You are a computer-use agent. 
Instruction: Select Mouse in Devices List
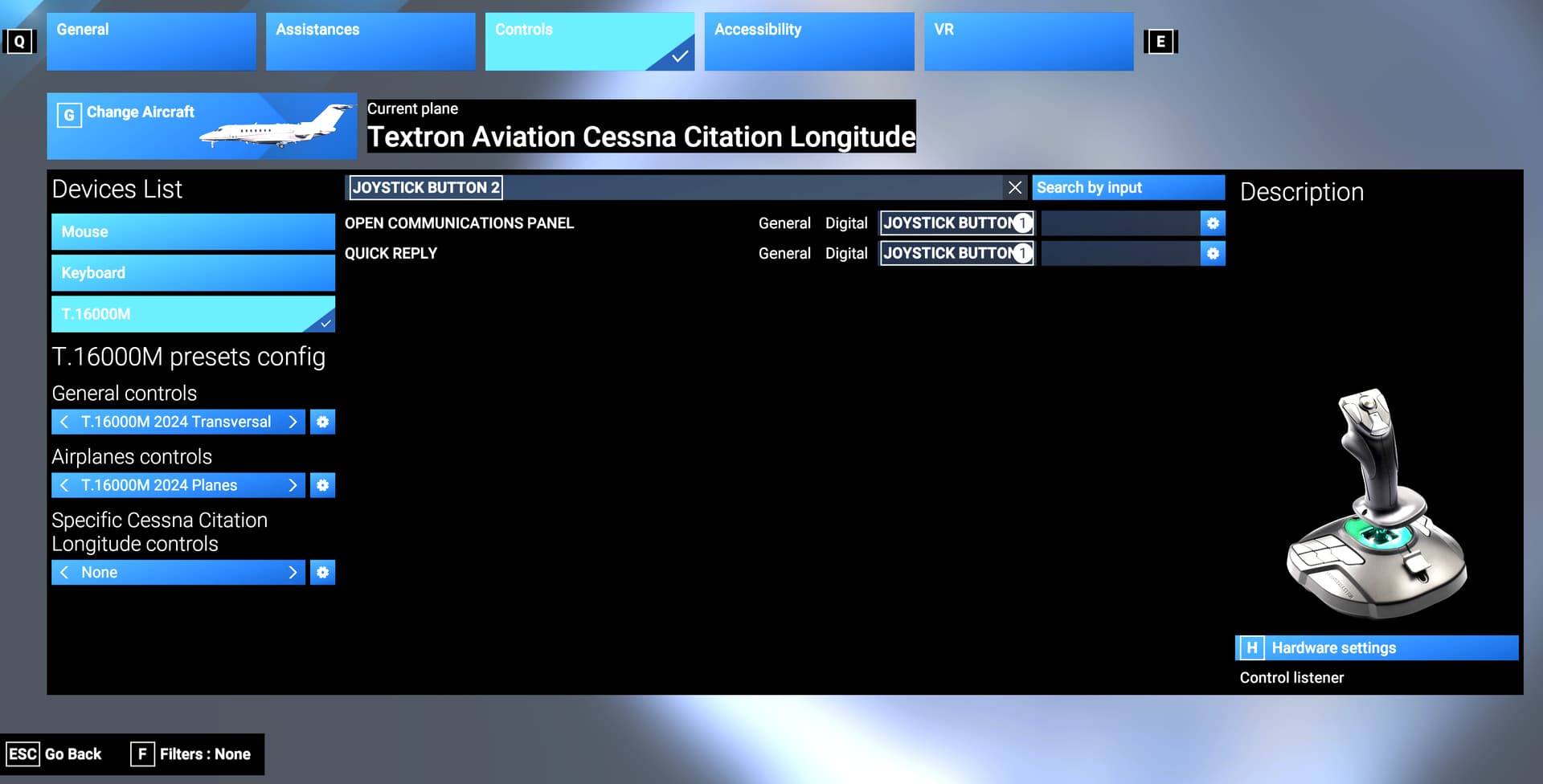(193, 231)
